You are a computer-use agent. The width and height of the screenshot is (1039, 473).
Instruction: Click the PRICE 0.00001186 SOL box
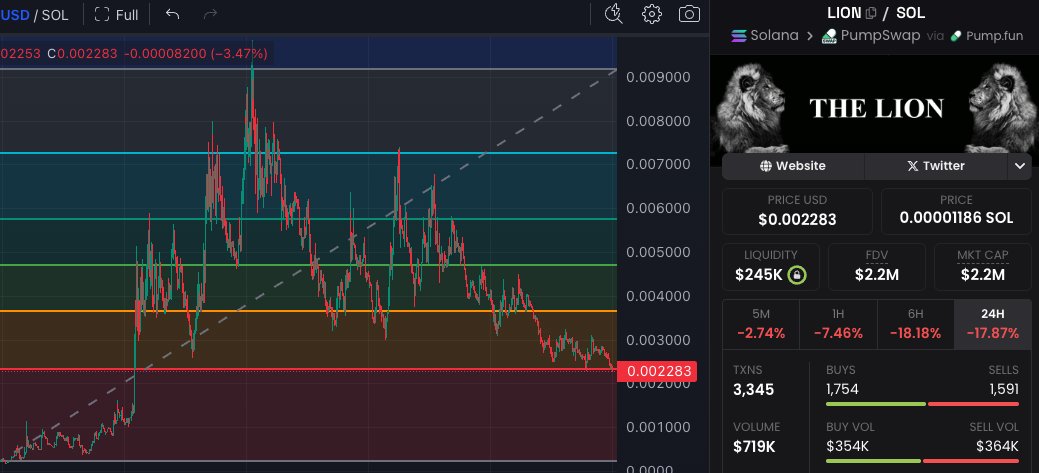click(x=956, y=211)
